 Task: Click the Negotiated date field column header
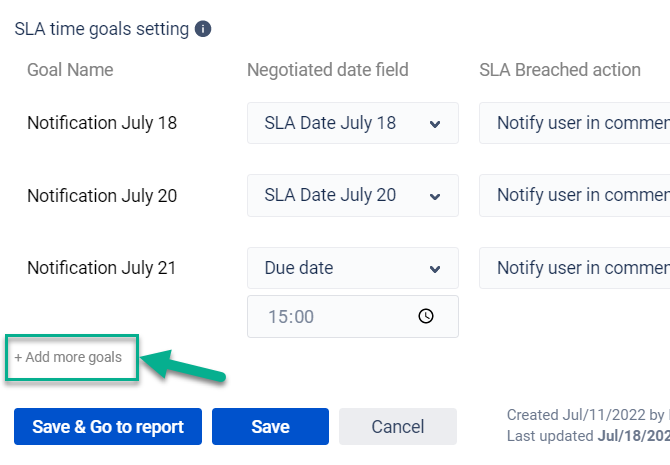click(x=328, y=70)
